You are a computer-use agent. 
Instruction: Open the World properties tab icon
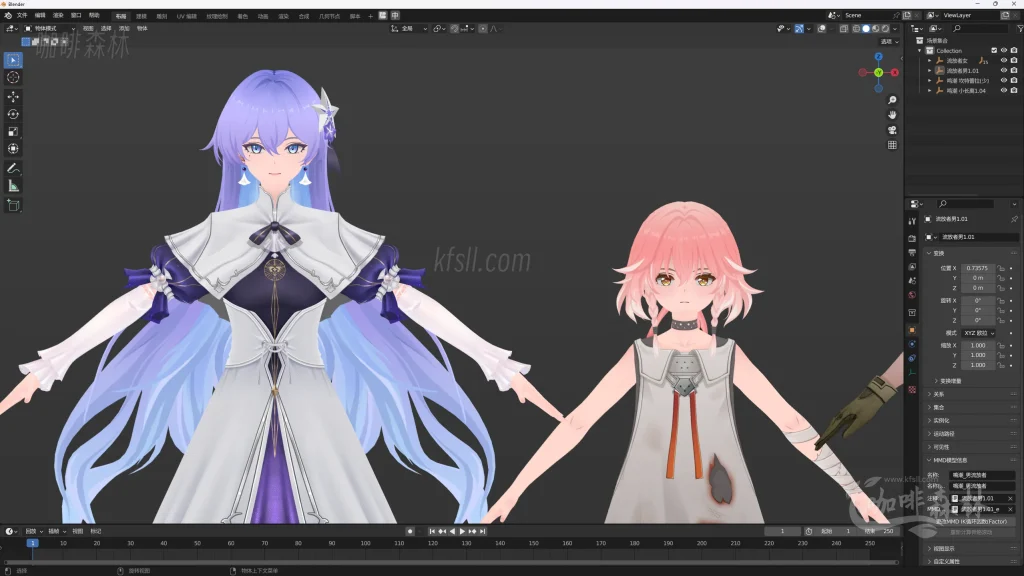coord(912,295)
